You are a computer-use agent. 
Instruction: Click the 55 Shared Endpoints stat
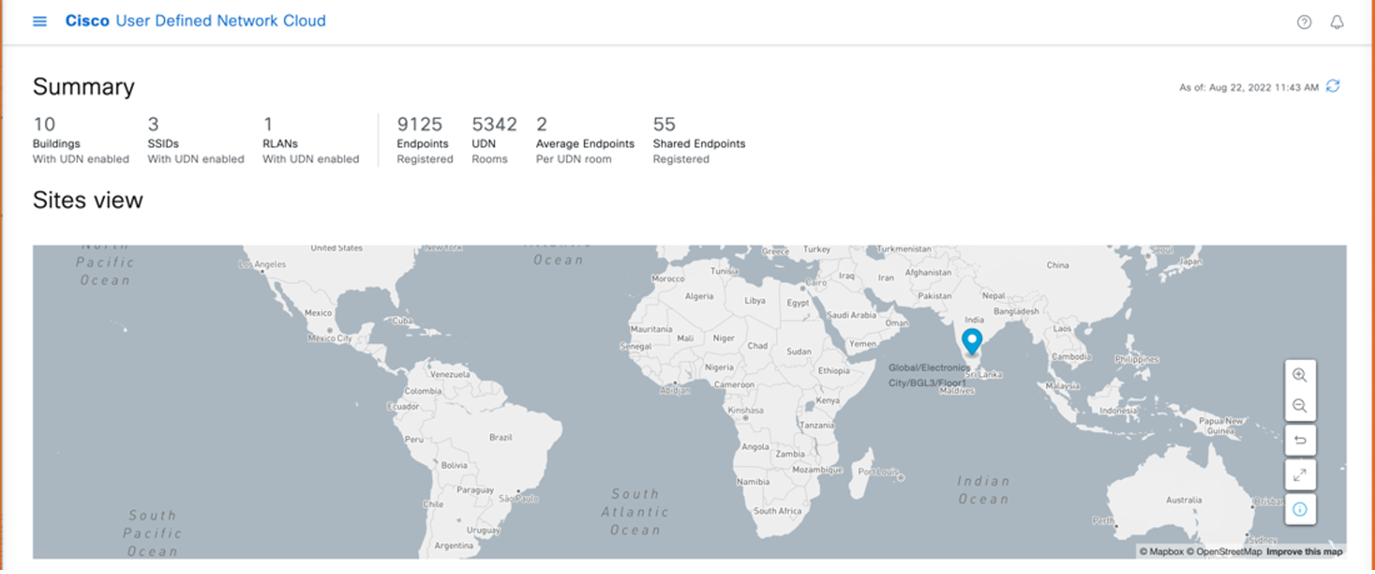(664, 124)
